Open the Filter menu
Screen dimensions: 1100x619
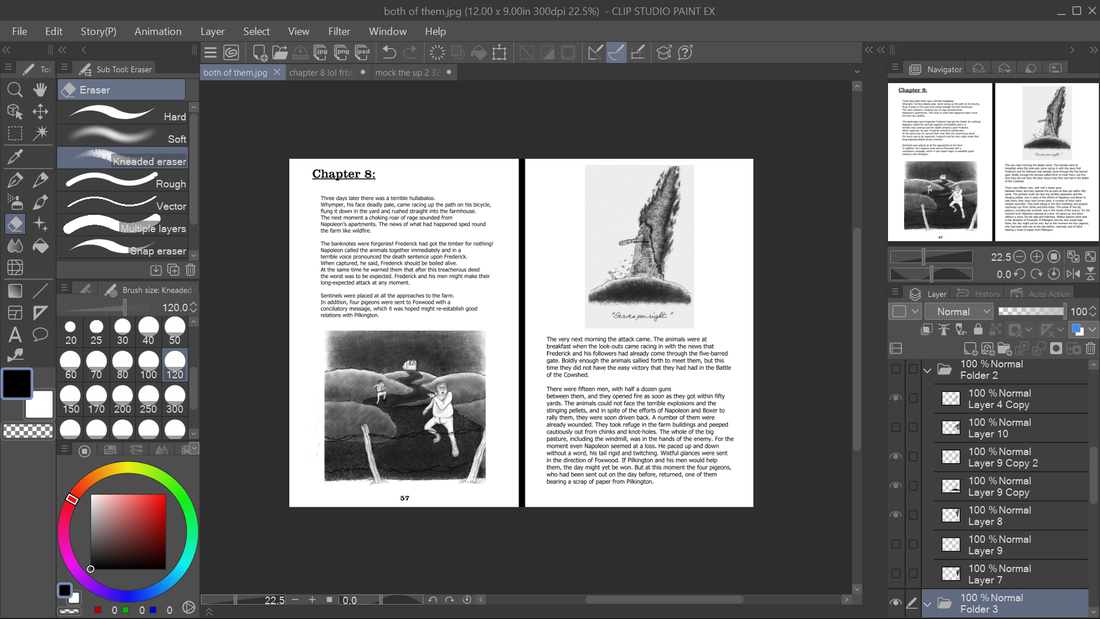tap(339, 32)
